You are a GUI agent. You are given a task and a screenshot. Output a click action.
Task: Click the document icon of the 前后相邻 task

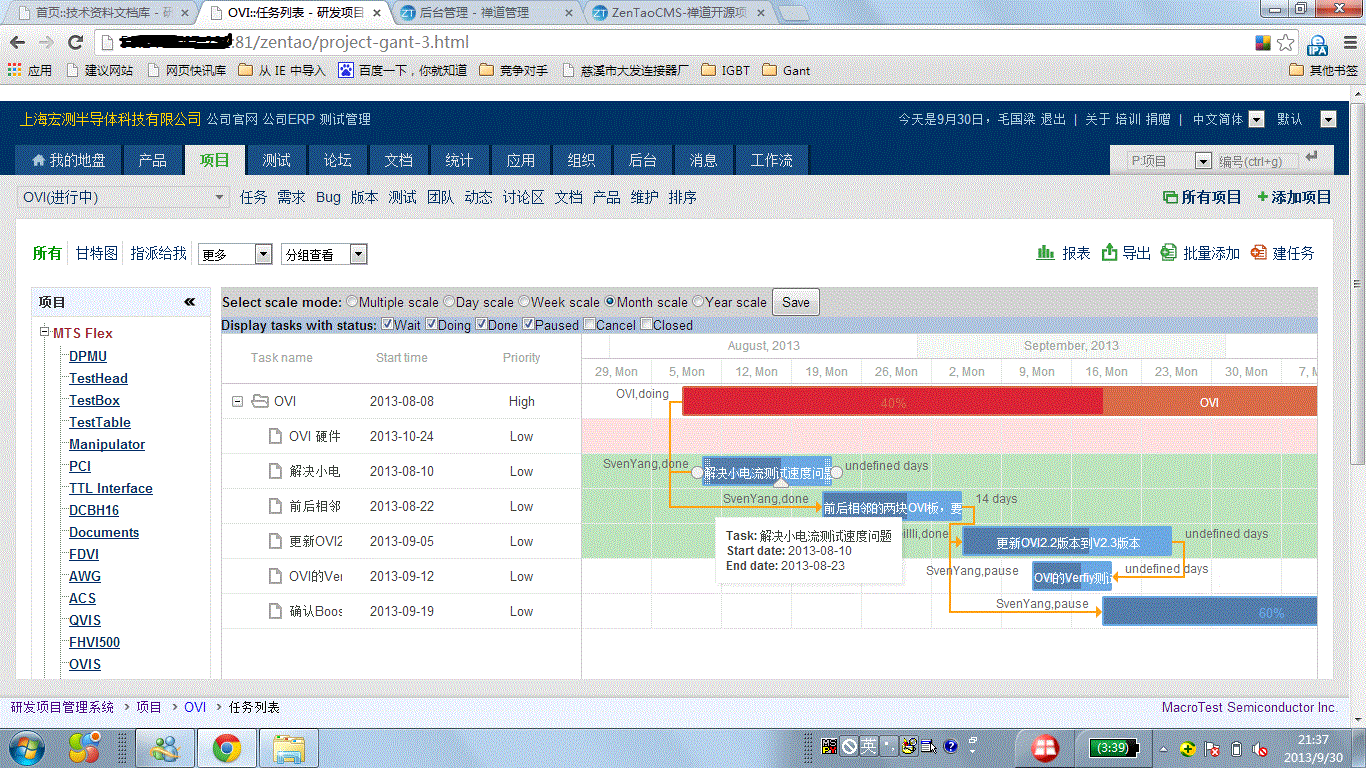coord(276,507)
